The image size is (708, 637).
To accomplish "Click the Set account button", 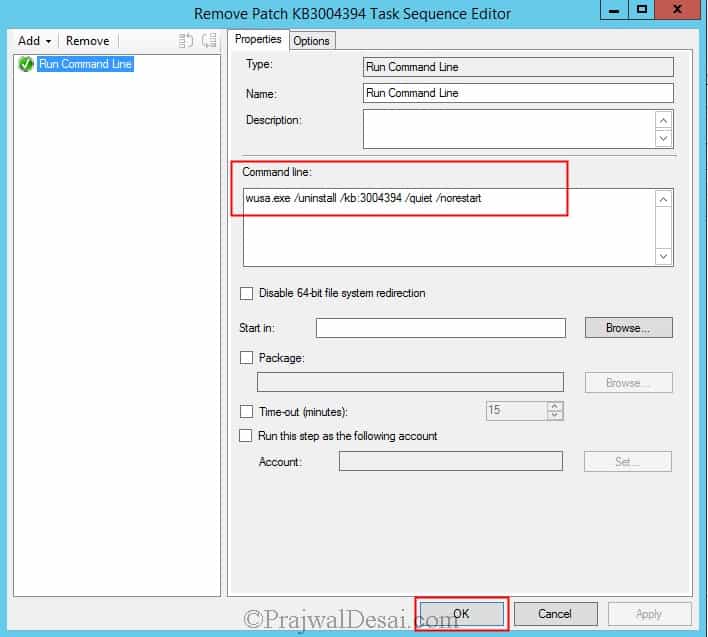I will point(628,461).
